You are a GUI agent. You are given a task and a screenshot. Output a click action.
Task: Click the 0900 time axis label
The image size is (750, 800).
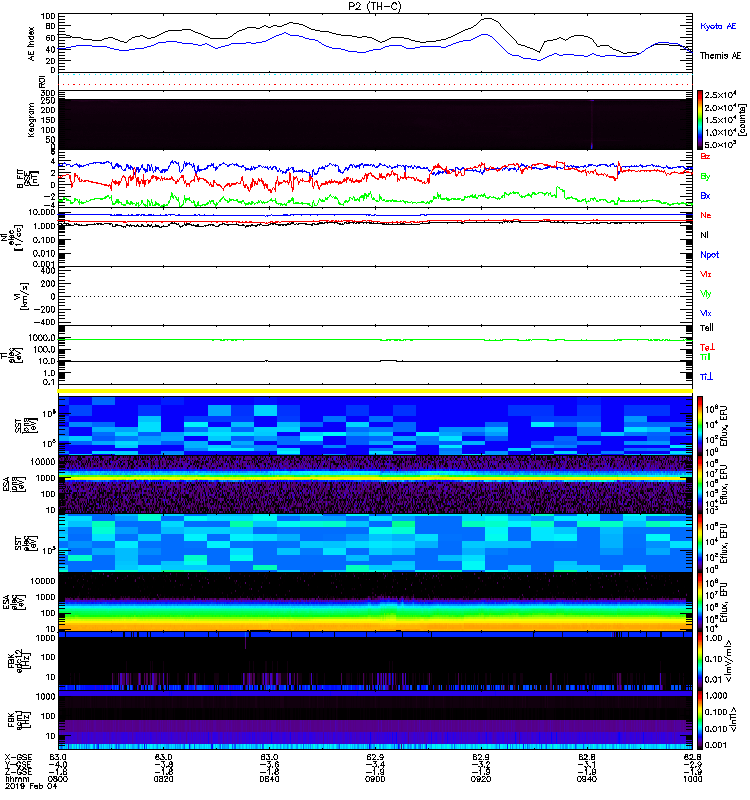pos(375,779)
